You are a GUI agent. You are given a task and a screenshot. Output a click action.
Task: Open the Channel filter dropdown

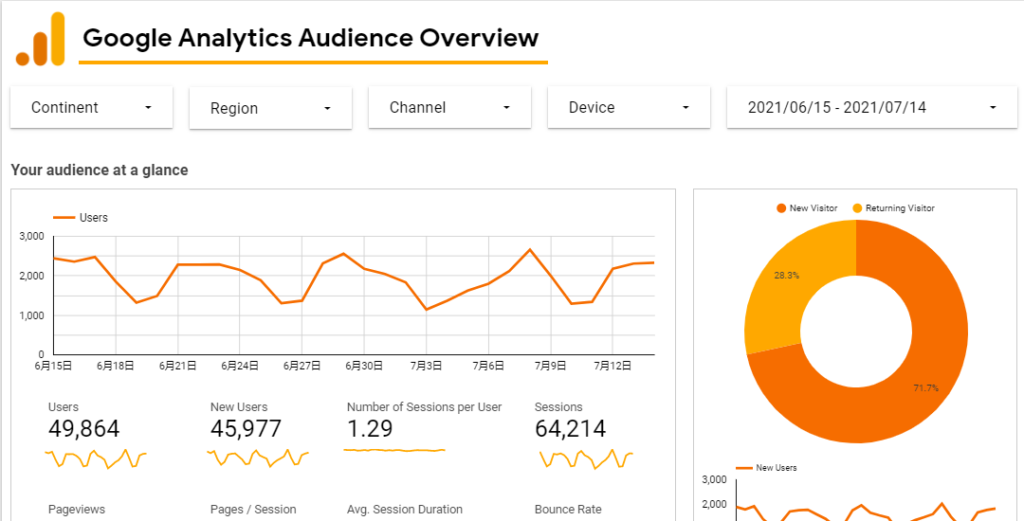tap(450, 107)
